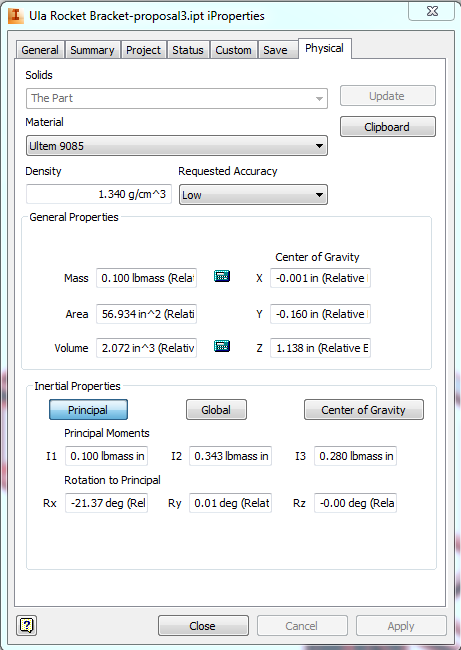Viewport: 461px width, 650px height.
Task: Click the Clipboard button
Action: [x=388, y=127]
